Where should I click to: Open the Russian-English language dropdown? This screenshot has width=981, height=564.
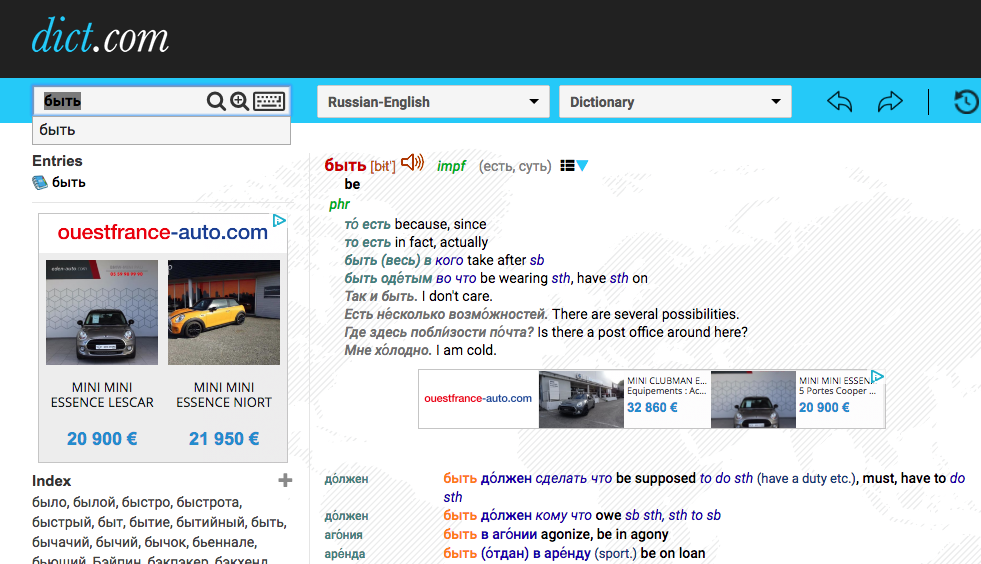[433, 102]
